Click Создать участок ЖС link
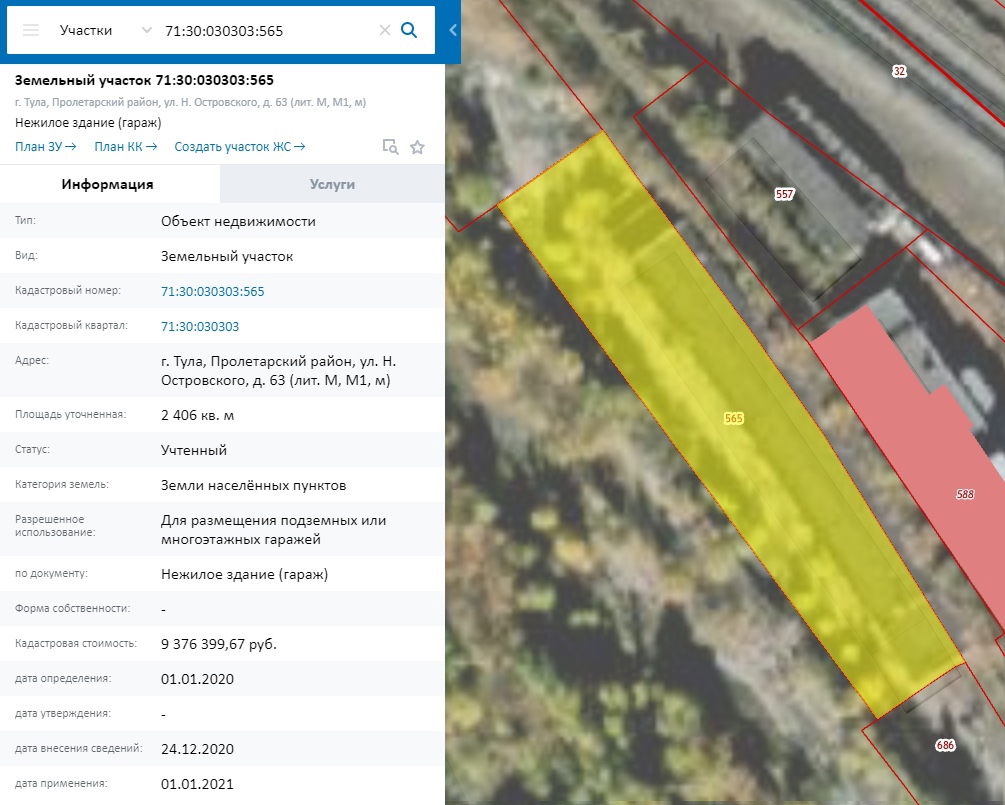Screen dimensions: 1005x805 [240, 147]
